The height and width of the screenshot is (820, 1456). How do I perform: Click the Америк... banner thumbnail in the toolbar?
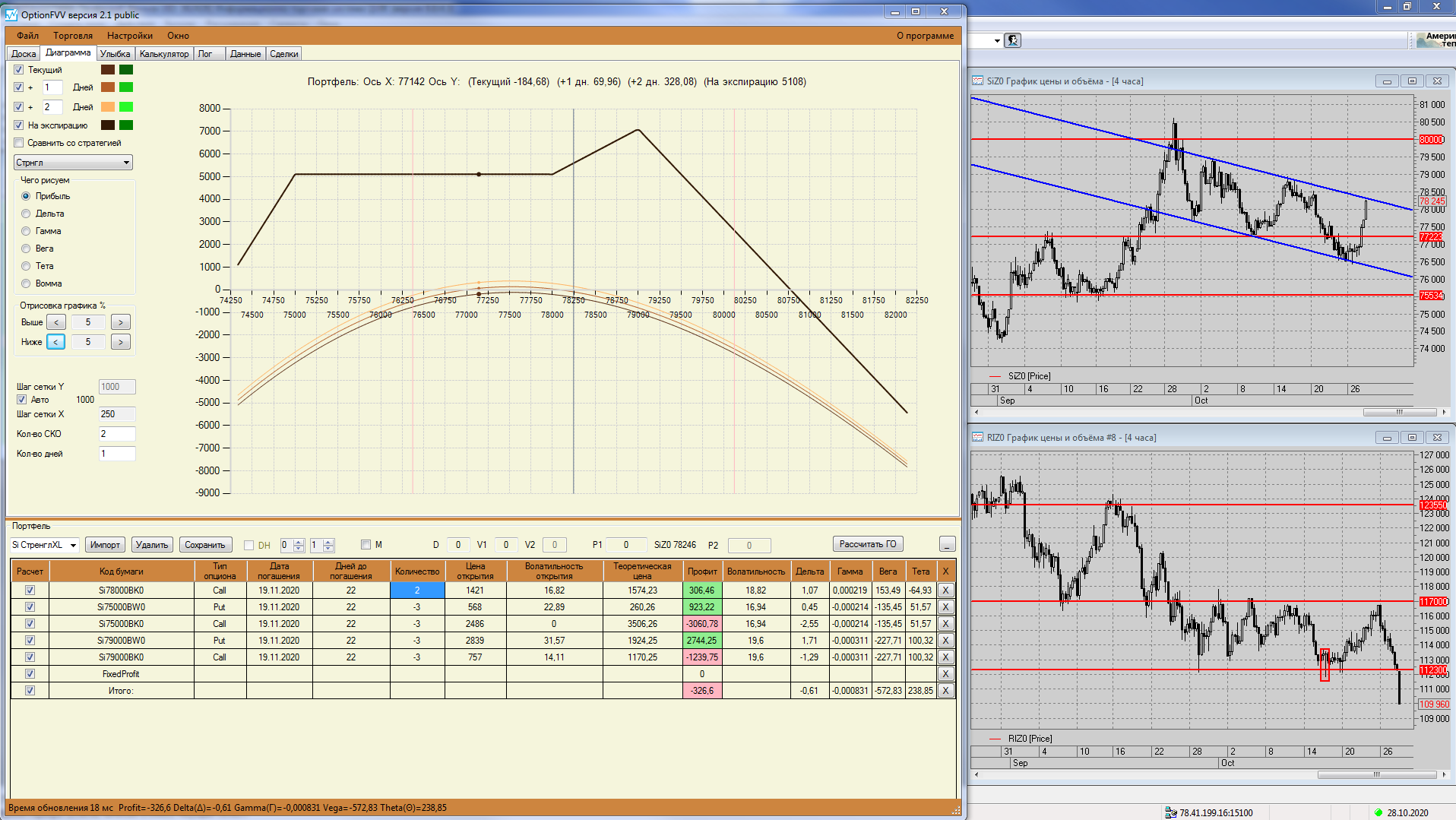coord(1435,40)
